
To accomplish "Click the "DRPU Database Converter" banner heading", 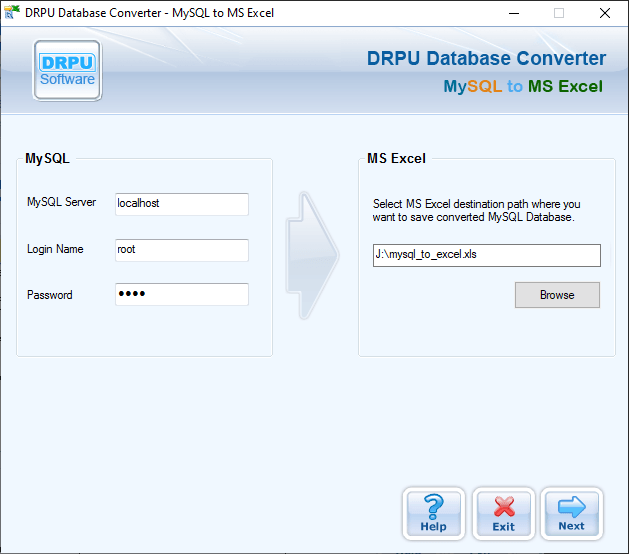I will 486,58.
